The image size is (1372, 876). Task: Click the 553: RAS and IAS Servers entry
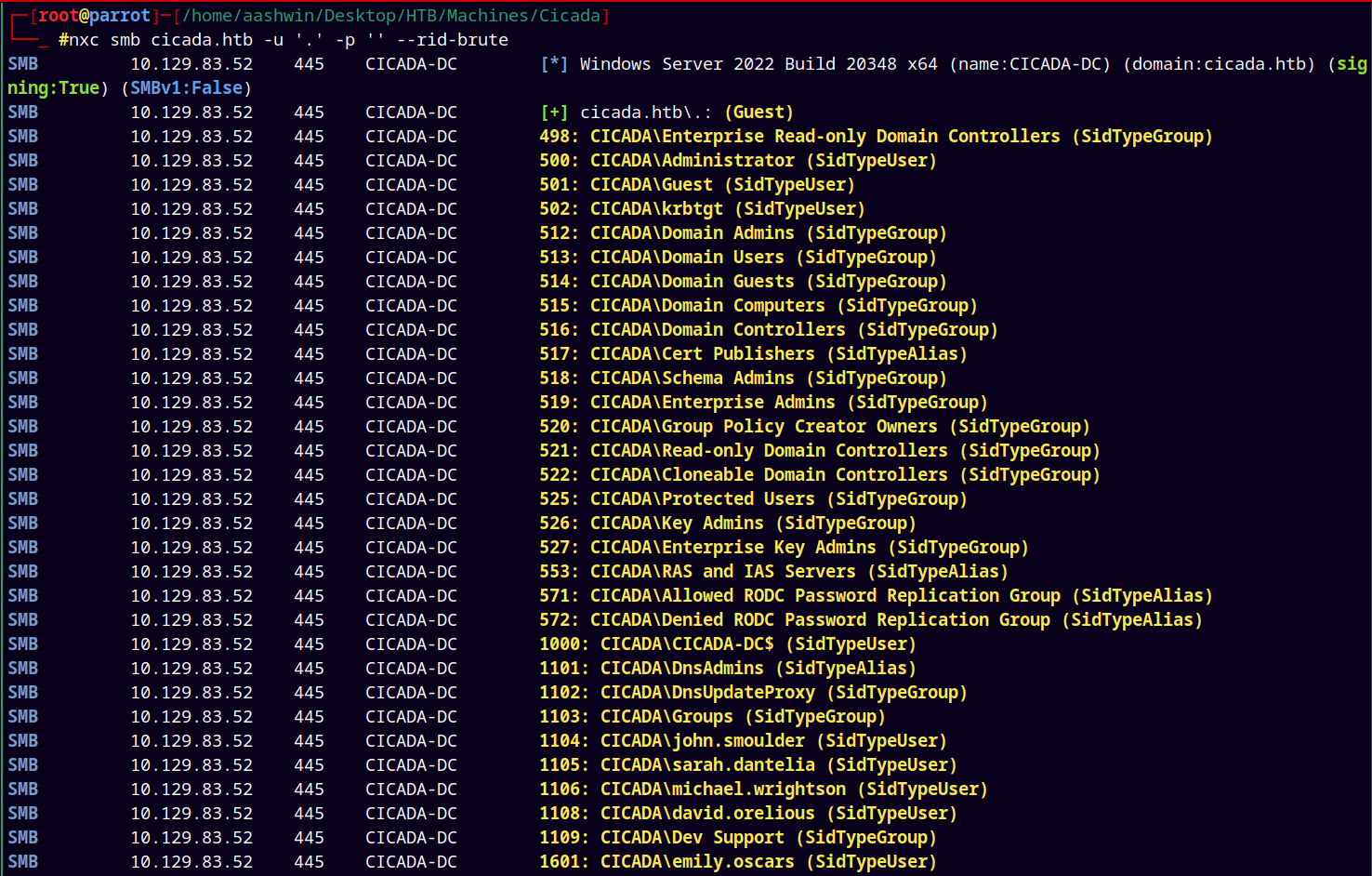coord(773,572)
